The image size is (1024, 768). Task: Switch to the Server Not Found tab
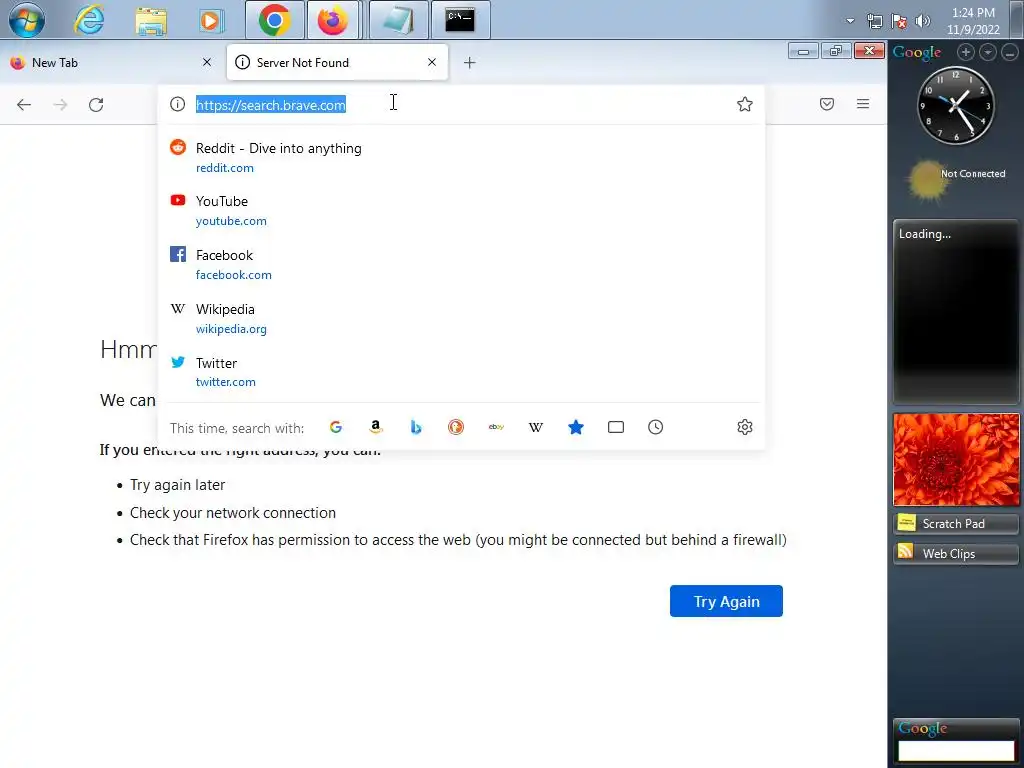pyautogui.click(x=337, y=63)
